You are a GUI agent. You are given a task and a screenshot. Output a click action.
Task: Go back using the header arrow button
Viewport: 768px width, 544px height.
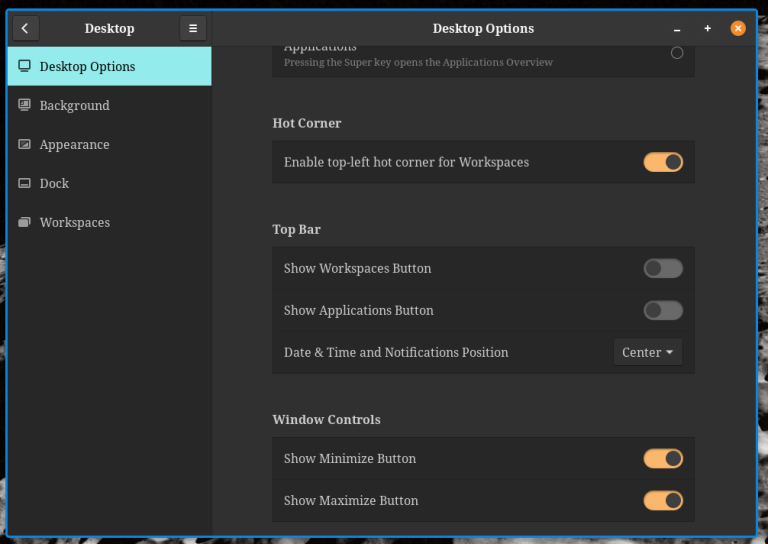(25, 28)
